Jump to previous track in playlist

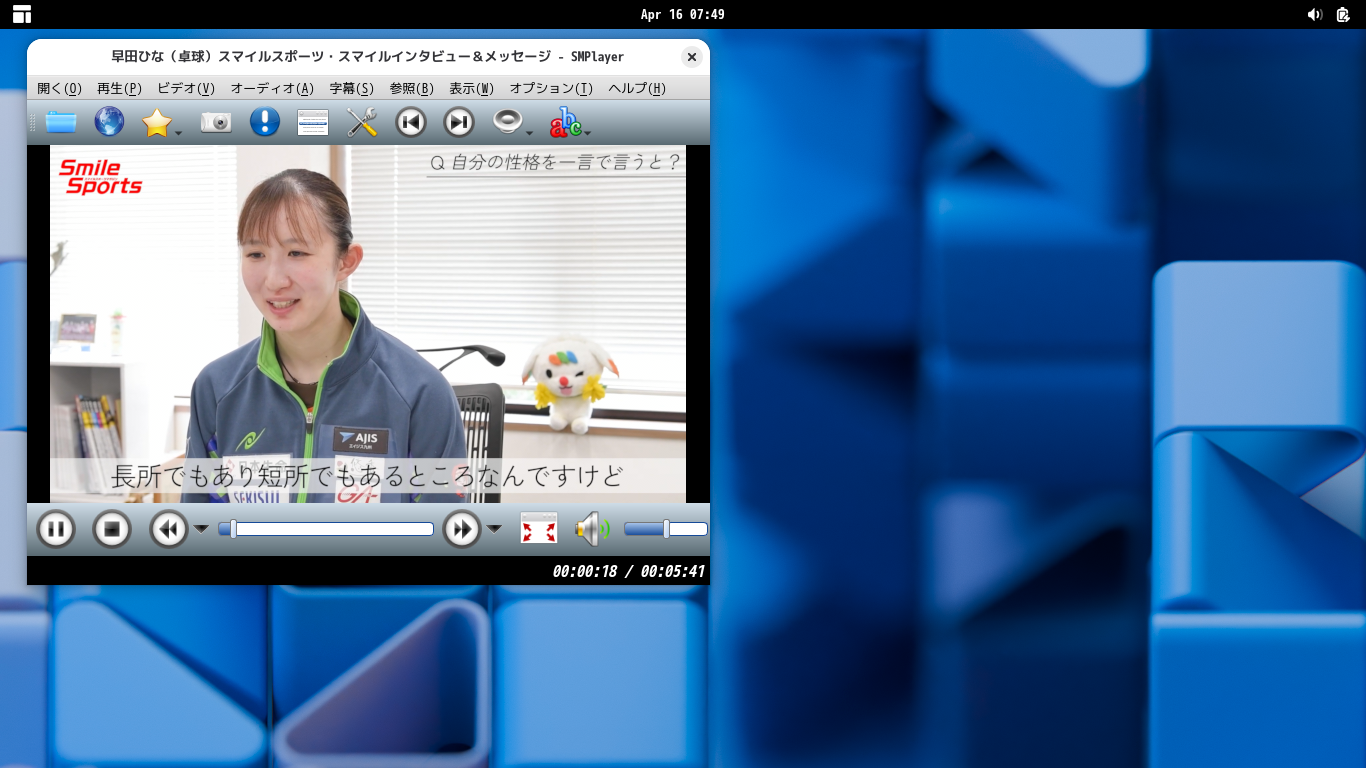(x=410, y=122)
